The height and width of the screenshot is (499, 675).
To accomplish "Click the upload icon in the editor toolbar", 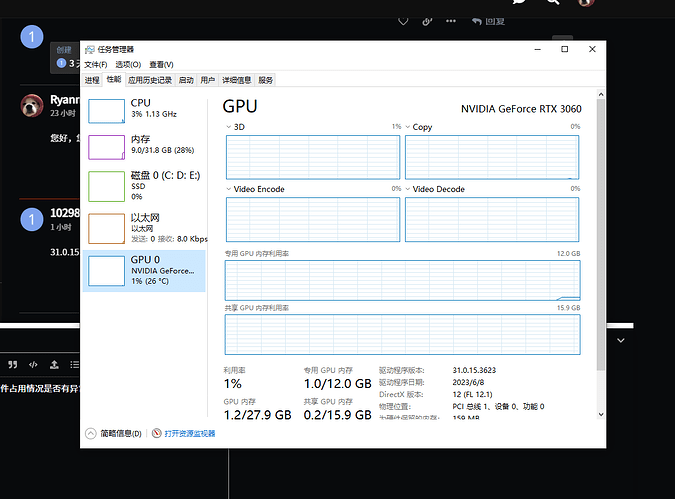I will coord(52,364).
